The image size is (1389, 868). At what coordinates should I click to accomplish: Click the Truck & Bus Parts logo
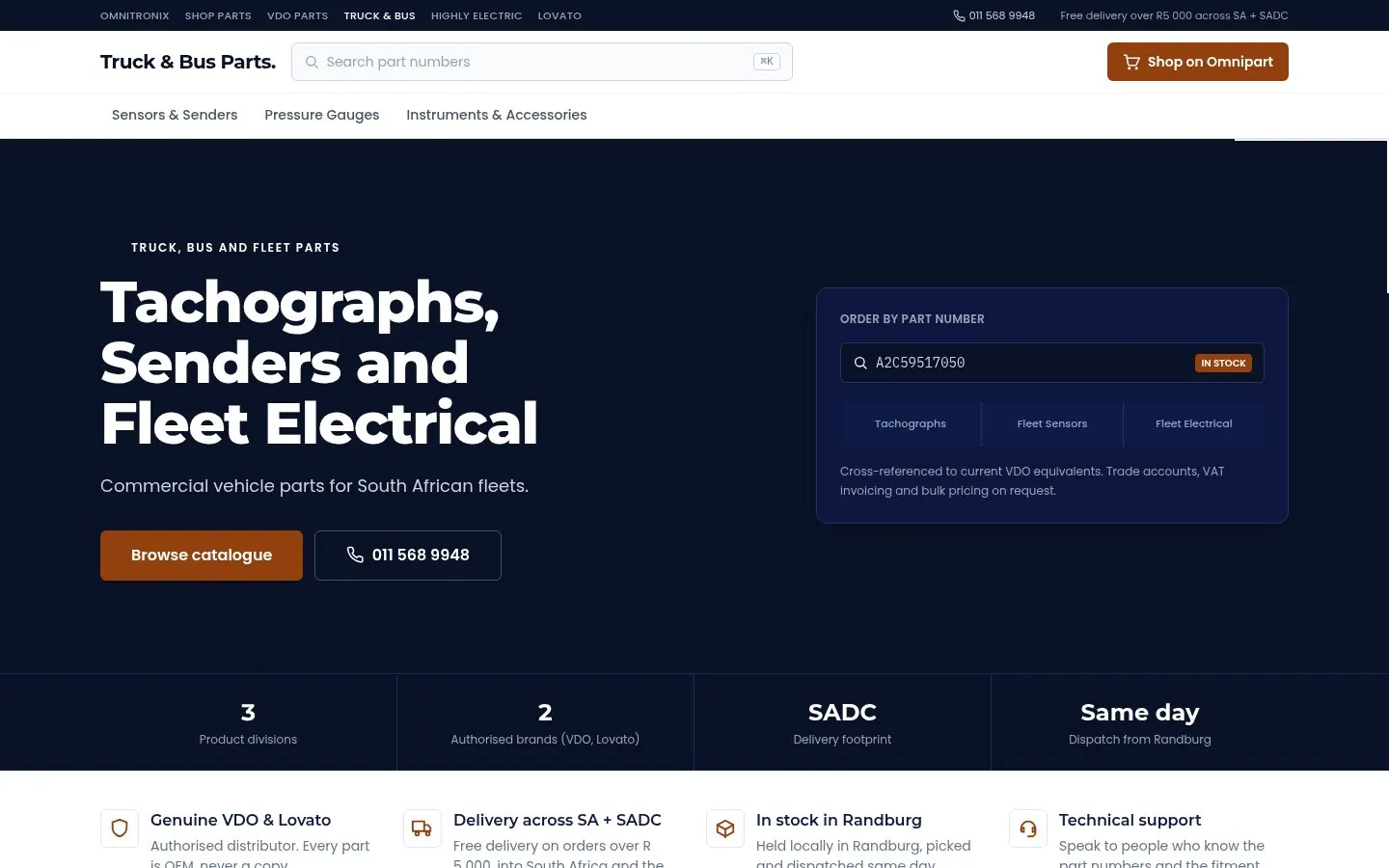188,62
